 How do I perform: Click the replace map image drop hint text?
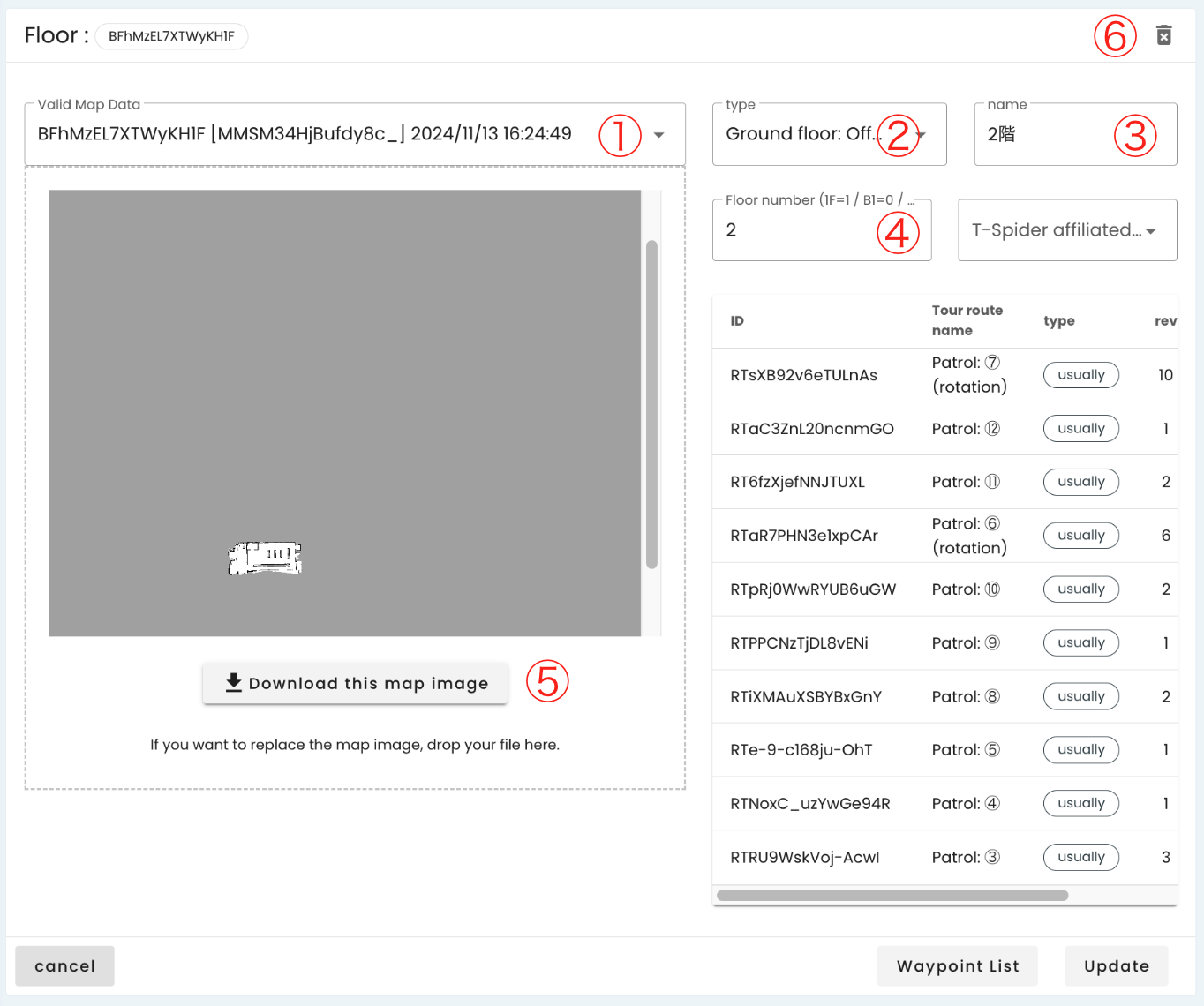(x=355, y=745)
